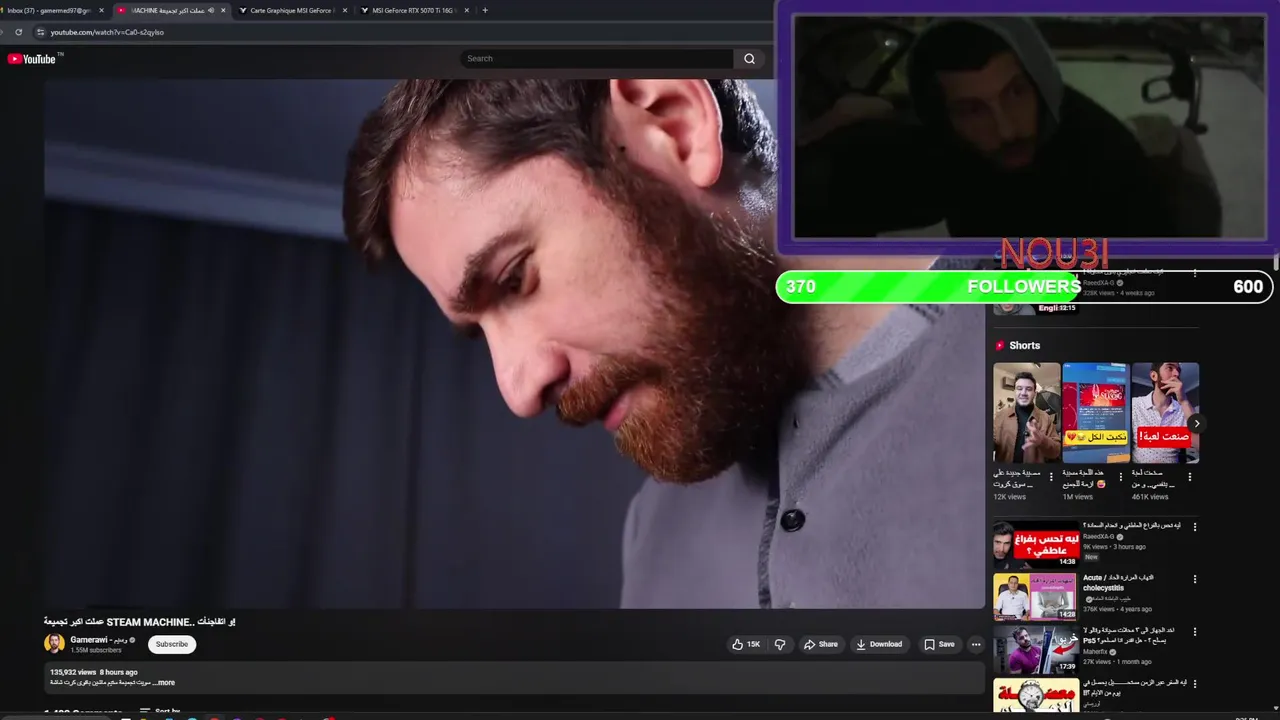Open the 14:38 RaeedXA-G video thumbnail
Viewport: 1280px width, 720px height.
pos(1036,544)
